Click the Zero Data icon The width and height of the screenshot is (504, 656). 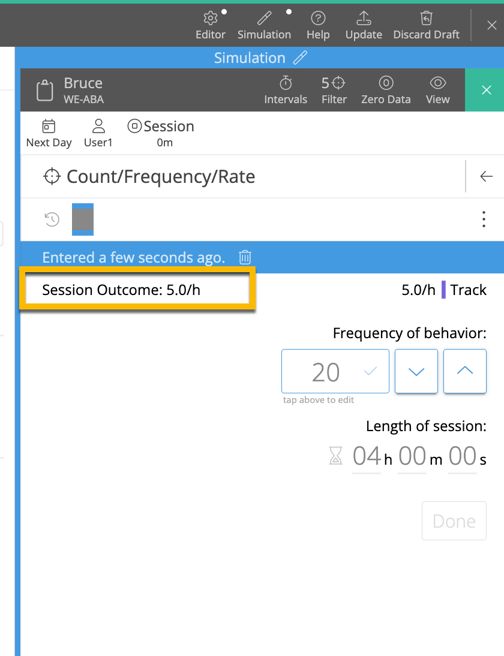pyautogui.click(x=386, y=83)
